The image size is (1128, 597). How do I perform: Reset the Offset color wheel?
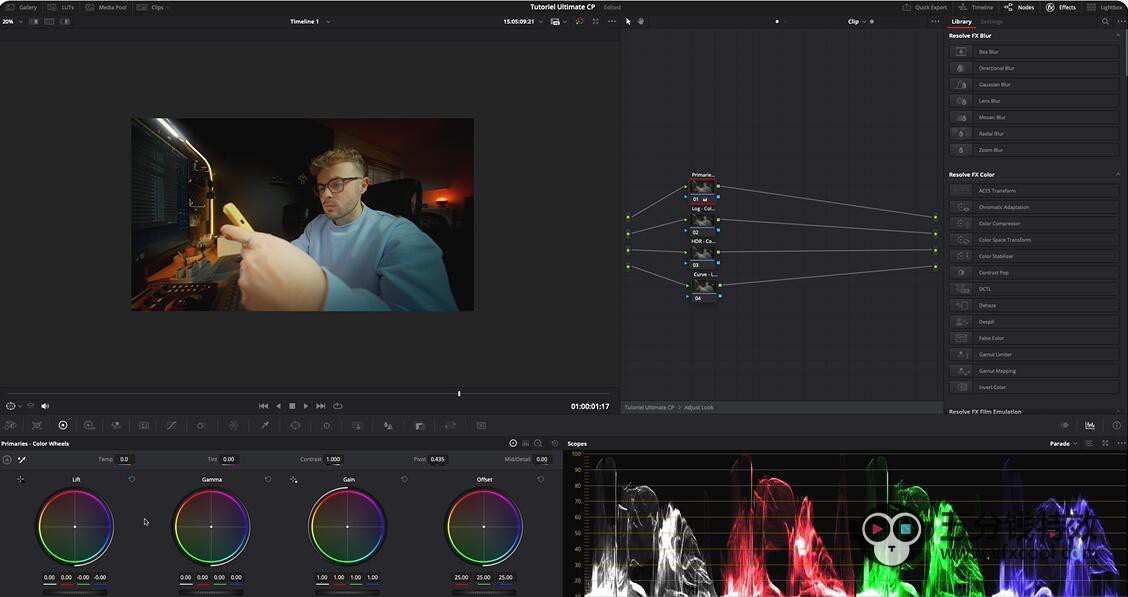point(540,479)
